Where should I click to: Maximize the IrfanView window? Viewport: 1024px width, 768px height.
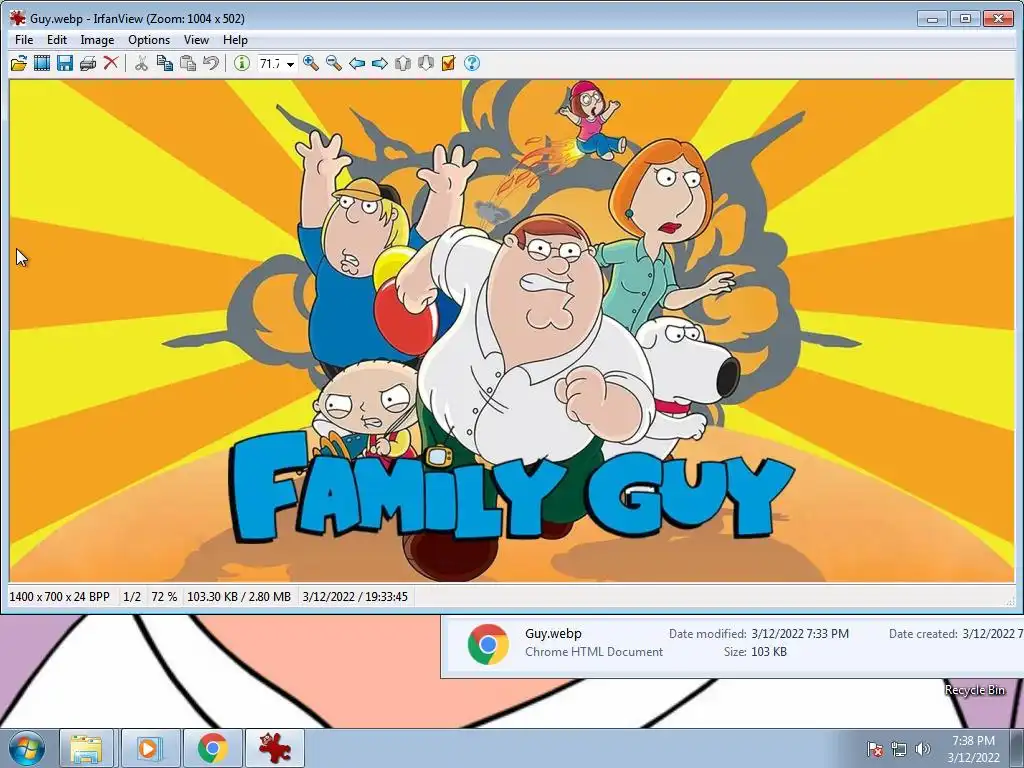tap(965, 18)
